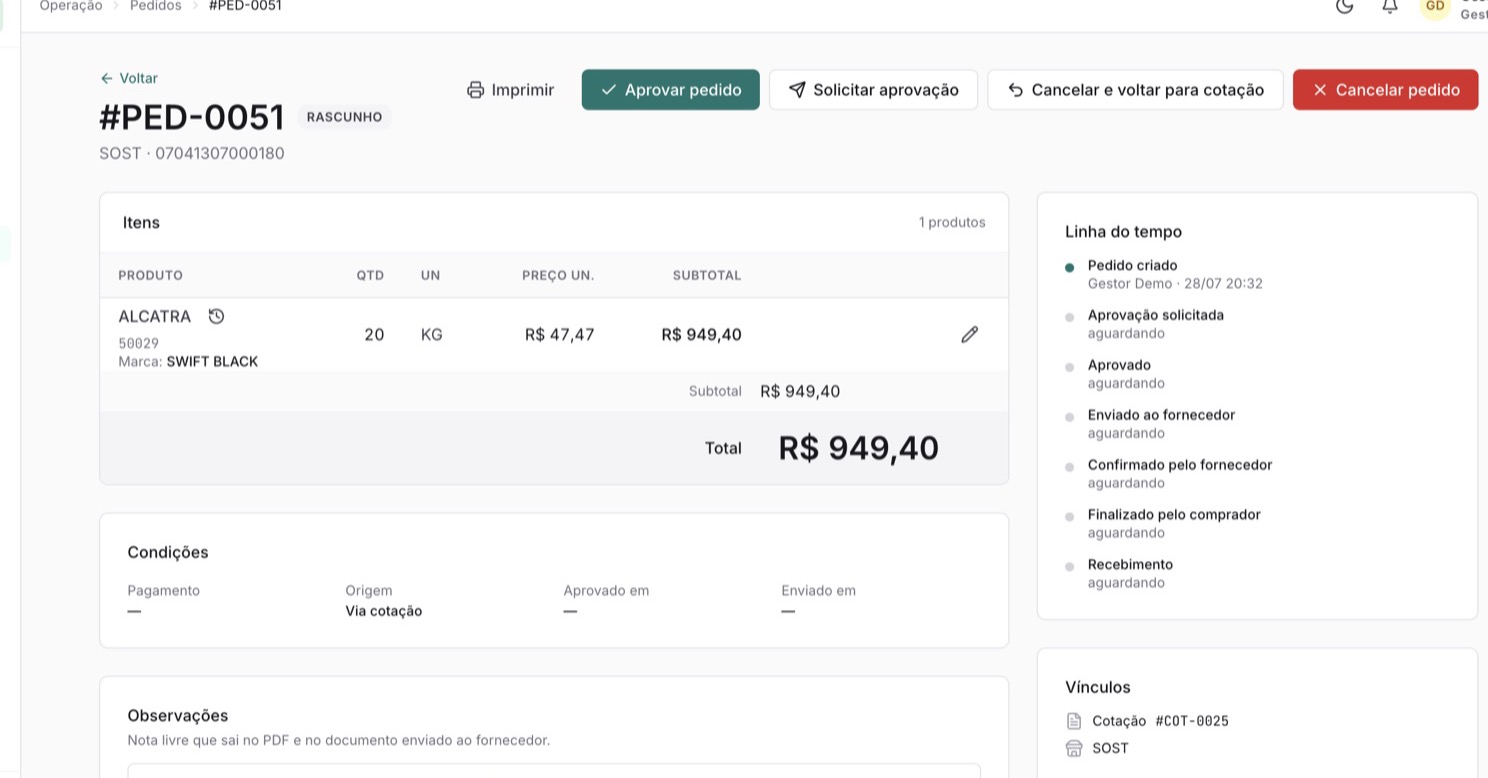Image resolution: width=1488 pixels, height=778 pixels.
Task: Click the SOST store icon in Vínculos
Action: [x=1074, y=748]
